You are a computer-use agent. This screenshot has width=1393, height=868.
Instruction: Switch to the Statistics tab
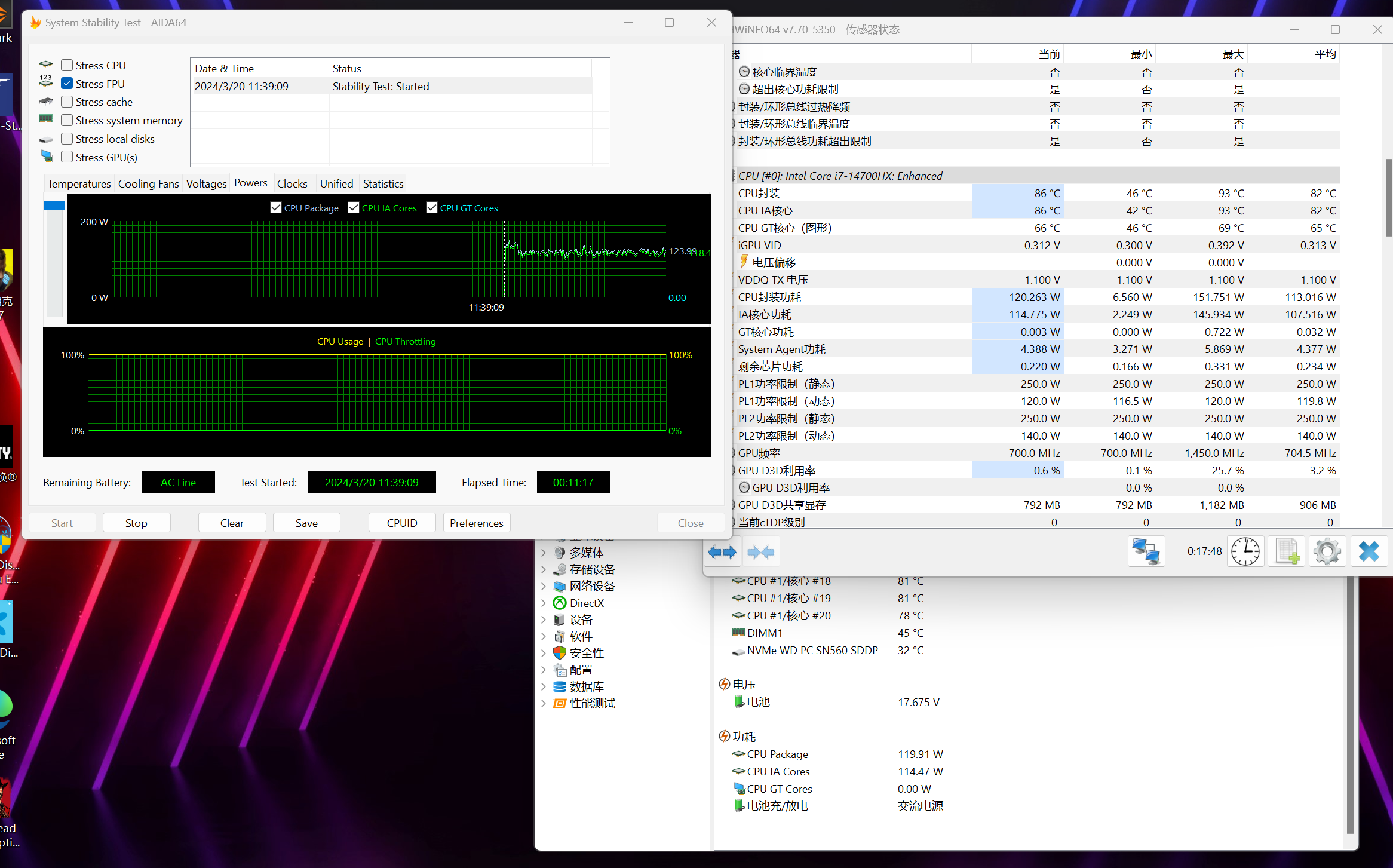(x=383, y=183)
